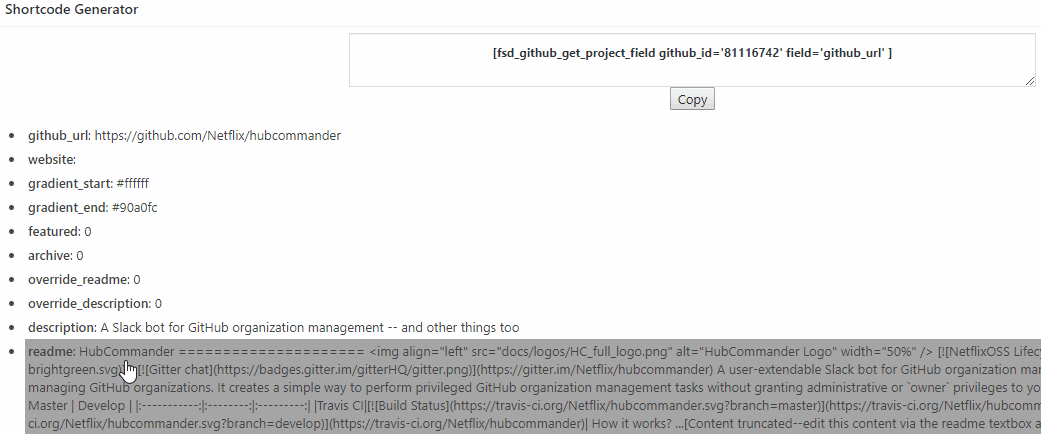Select the gradient_end field item
This screenshot has width=1041, height=434.
[x=92, y=208]
